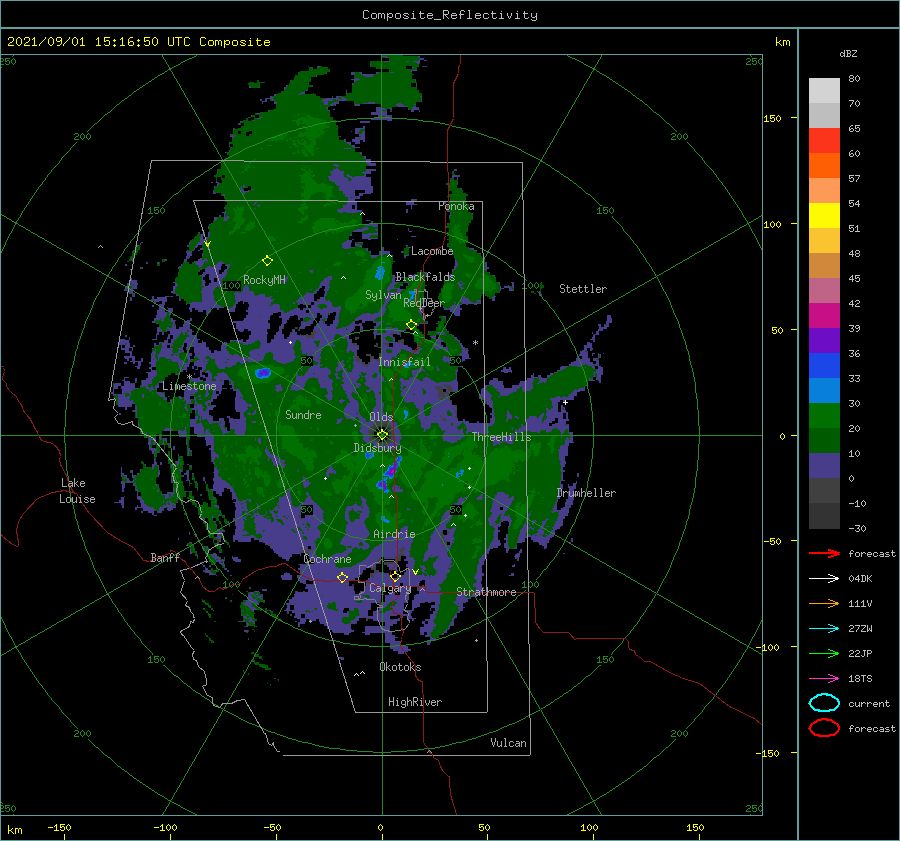
Task: Click the yellow diamond marker below RedDeer
Action: pos(411,325)
